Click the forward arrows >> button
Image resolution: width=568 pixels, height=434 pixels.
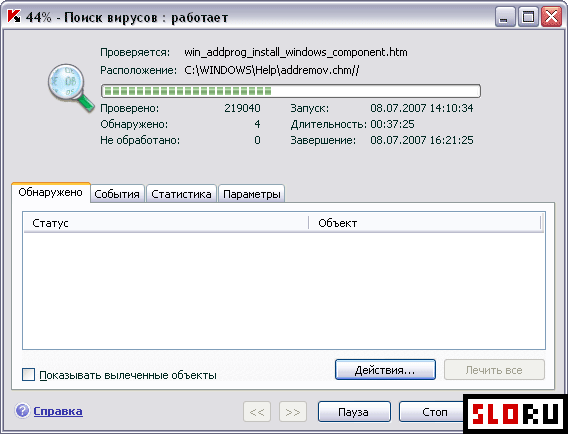click(x=293, y=412)
